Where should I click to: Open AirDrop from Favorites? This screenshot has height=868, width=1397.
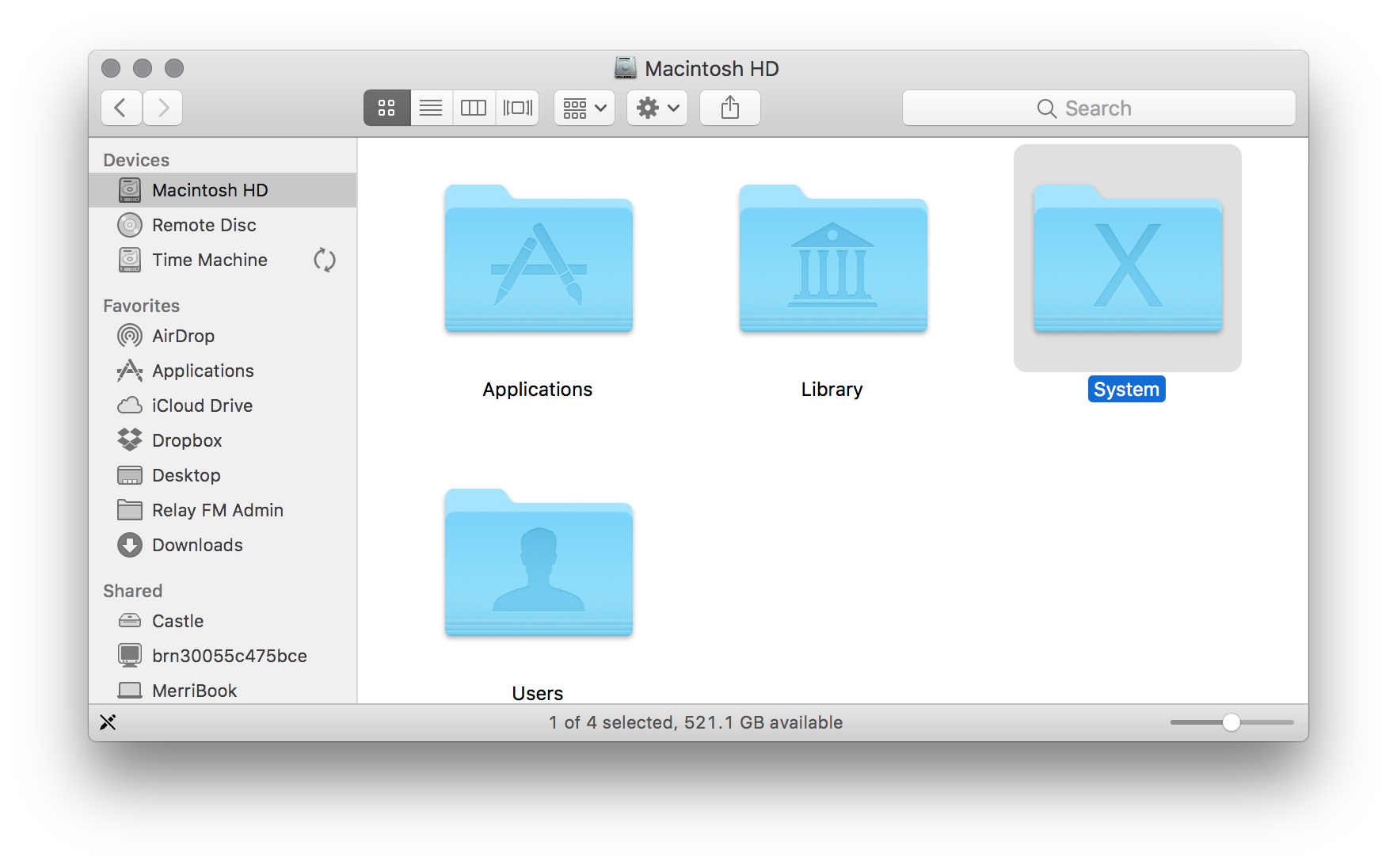click(x=223, y=336)
